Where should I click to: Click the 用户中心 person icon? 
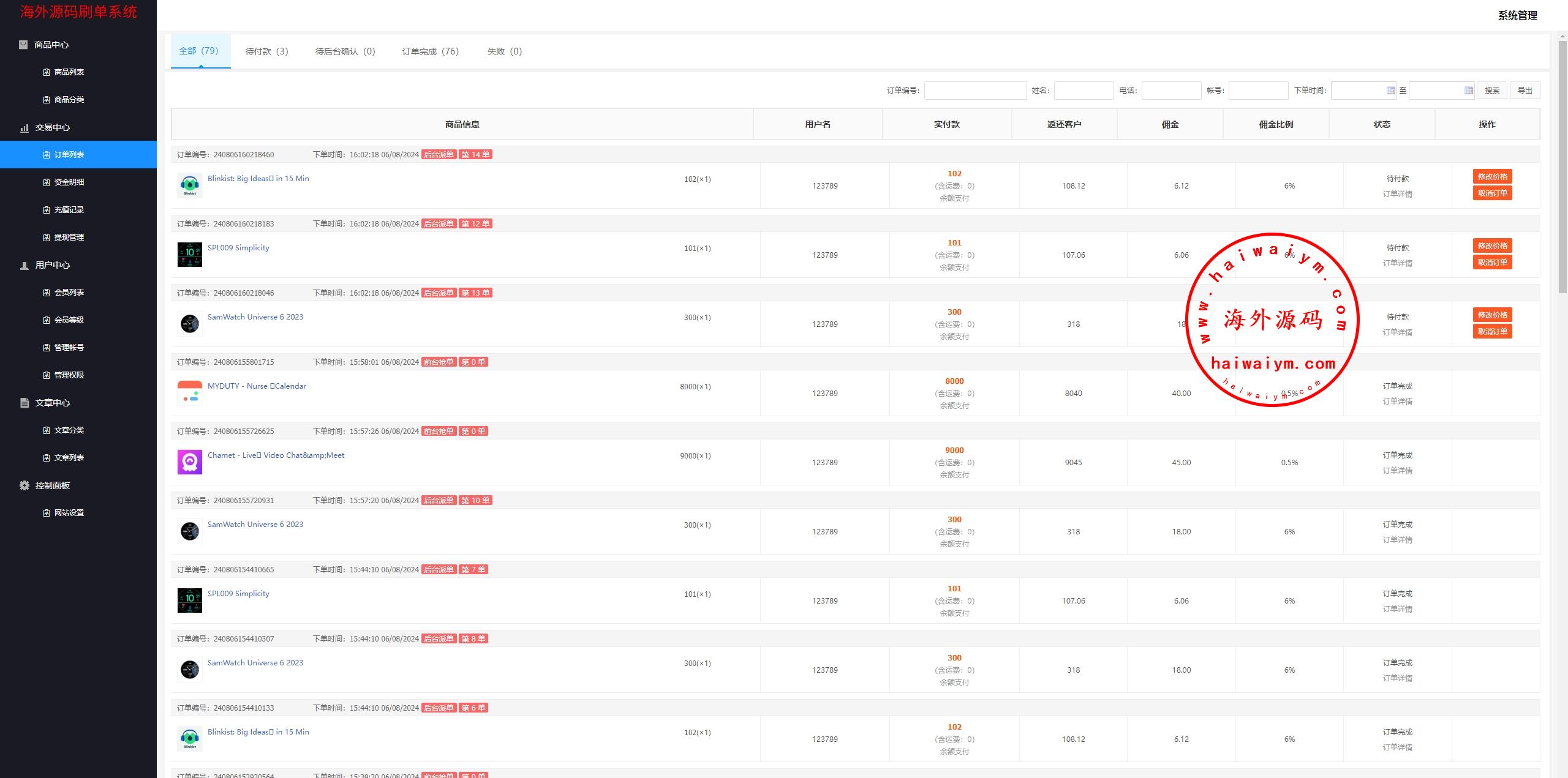tap(24, 265)
